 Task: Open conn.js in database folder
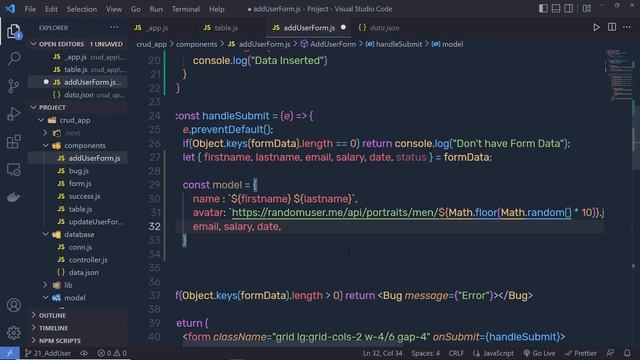(80, 247)
